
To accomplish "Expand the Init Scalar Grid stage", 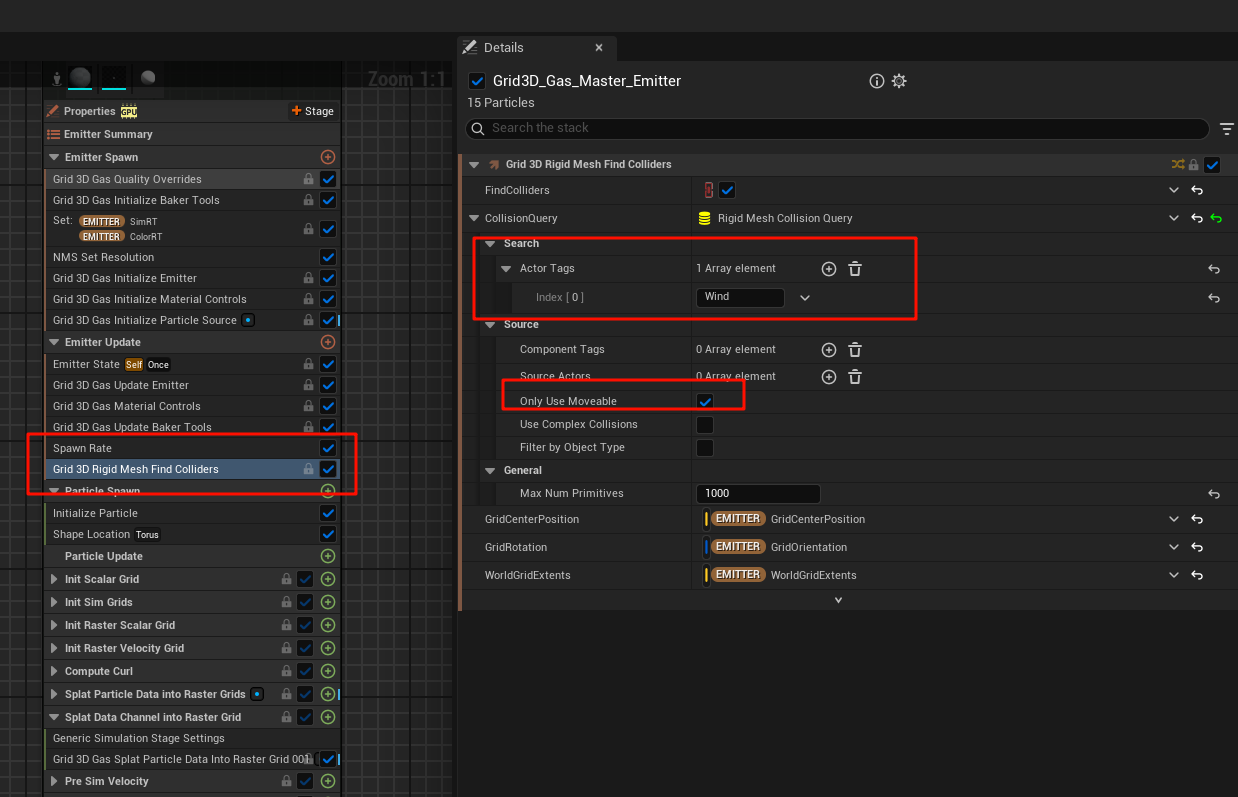I will tap(54, 579).
